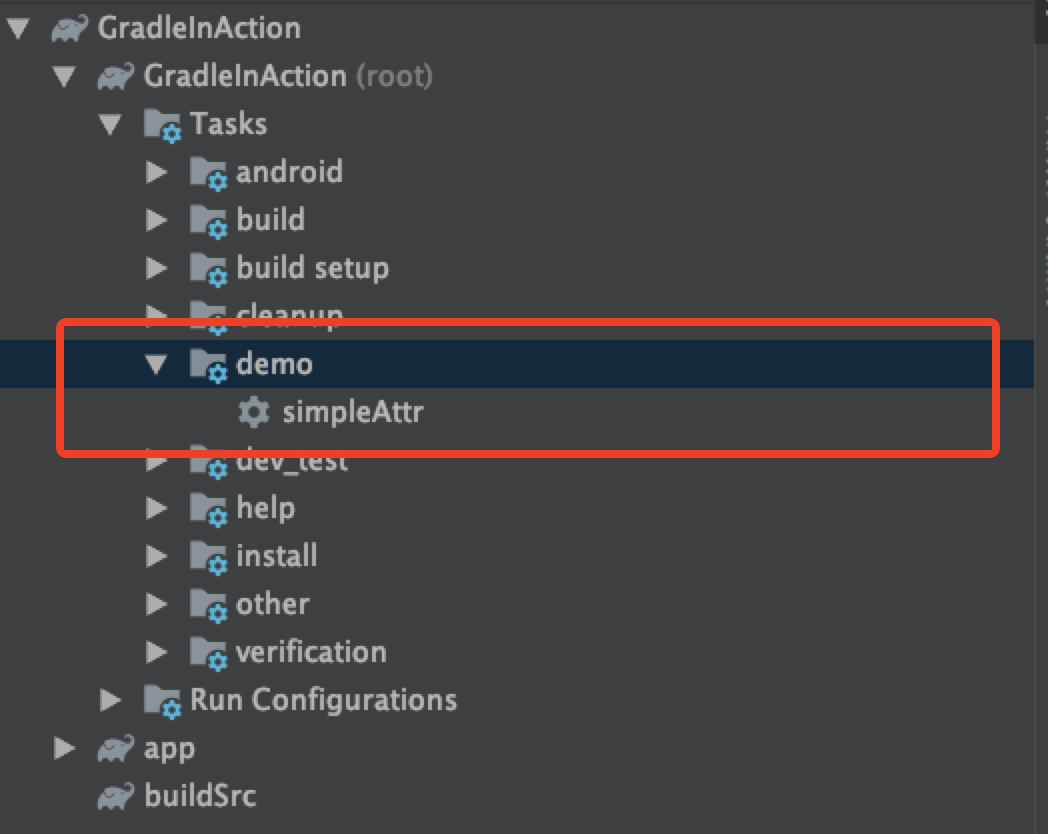This screenshot has height=834, width=1048.
Task: Select the buildSrc project entry
Action: (201, 796)
